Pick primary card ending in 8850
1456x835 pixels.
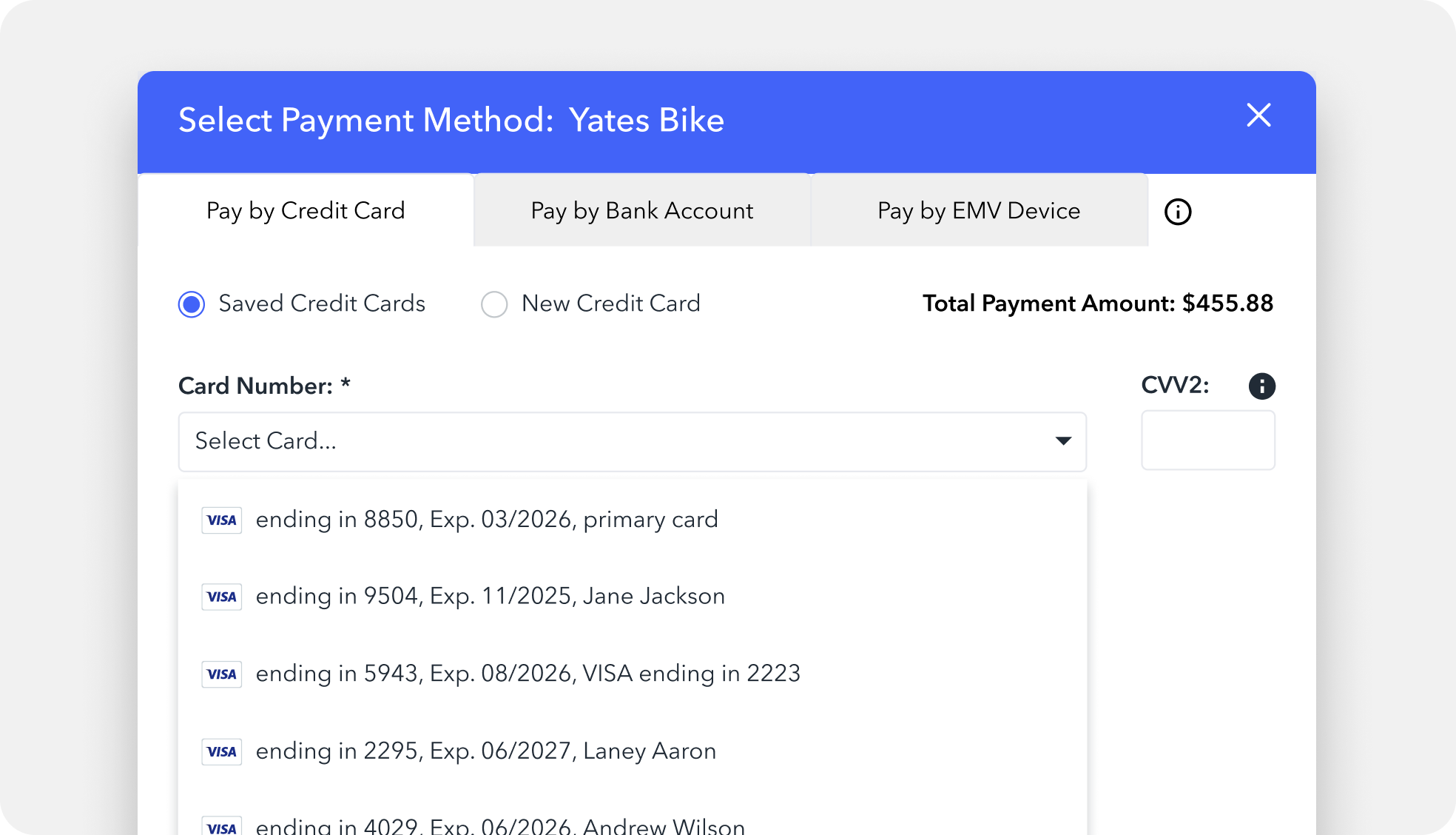[487, 520]
